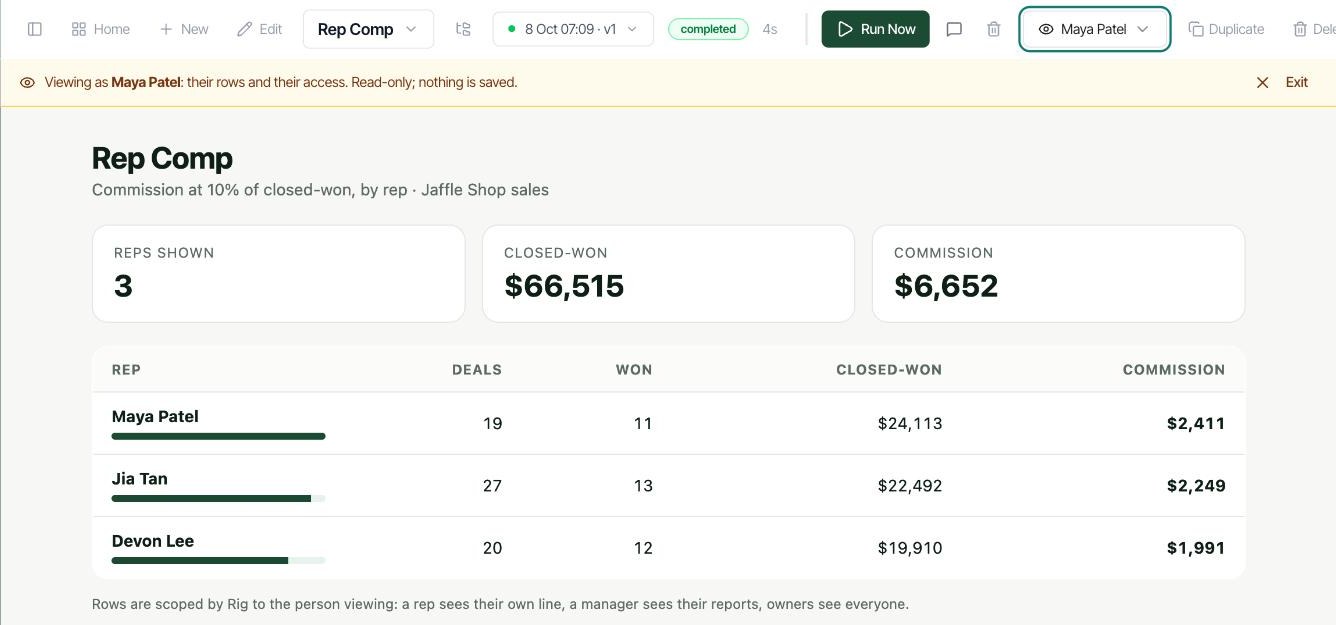
Task: Click the trash icon beside the comments icon
Action: pyautogui.click(x=994, y=29)
